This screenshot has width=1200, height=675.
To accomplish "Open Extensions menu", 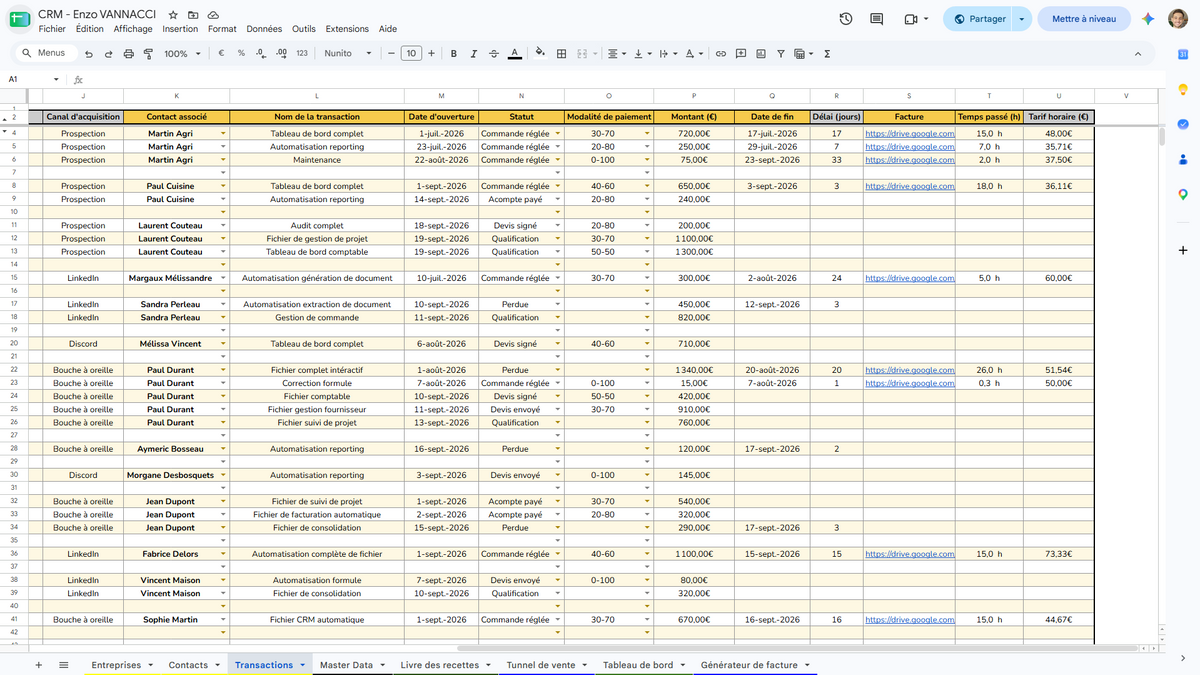I will (x=347, y=29).
